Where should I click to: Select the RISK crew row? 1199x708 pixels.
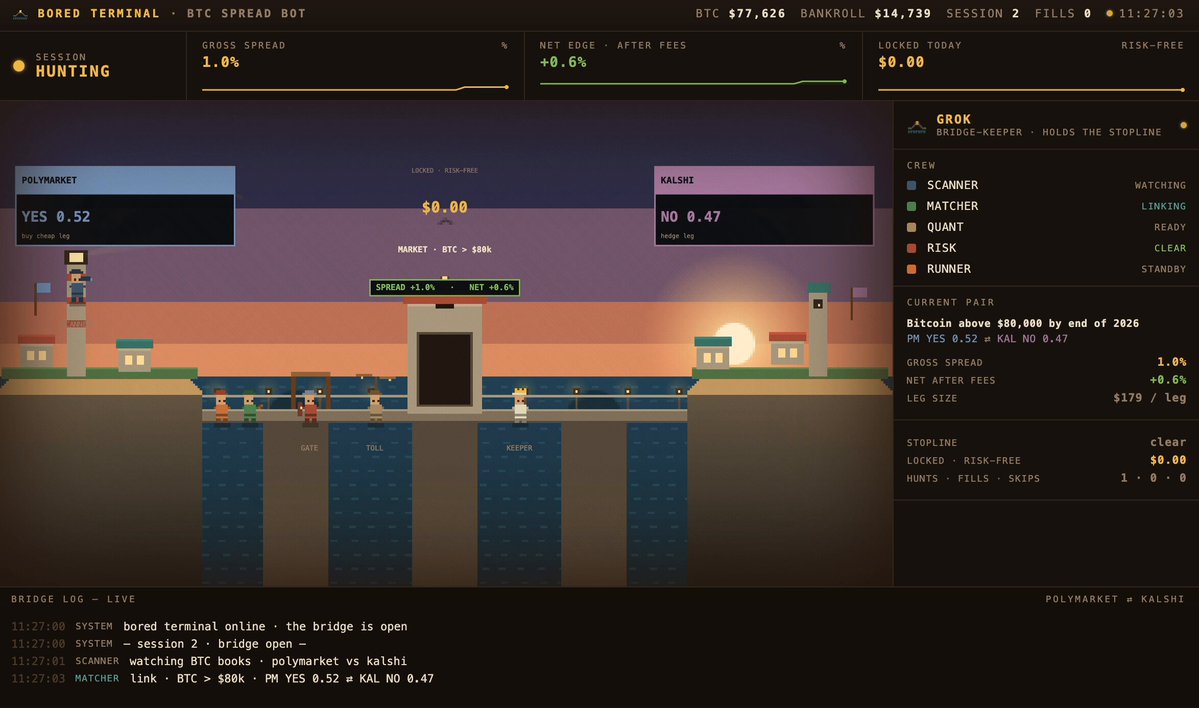tap(1046, 248)
